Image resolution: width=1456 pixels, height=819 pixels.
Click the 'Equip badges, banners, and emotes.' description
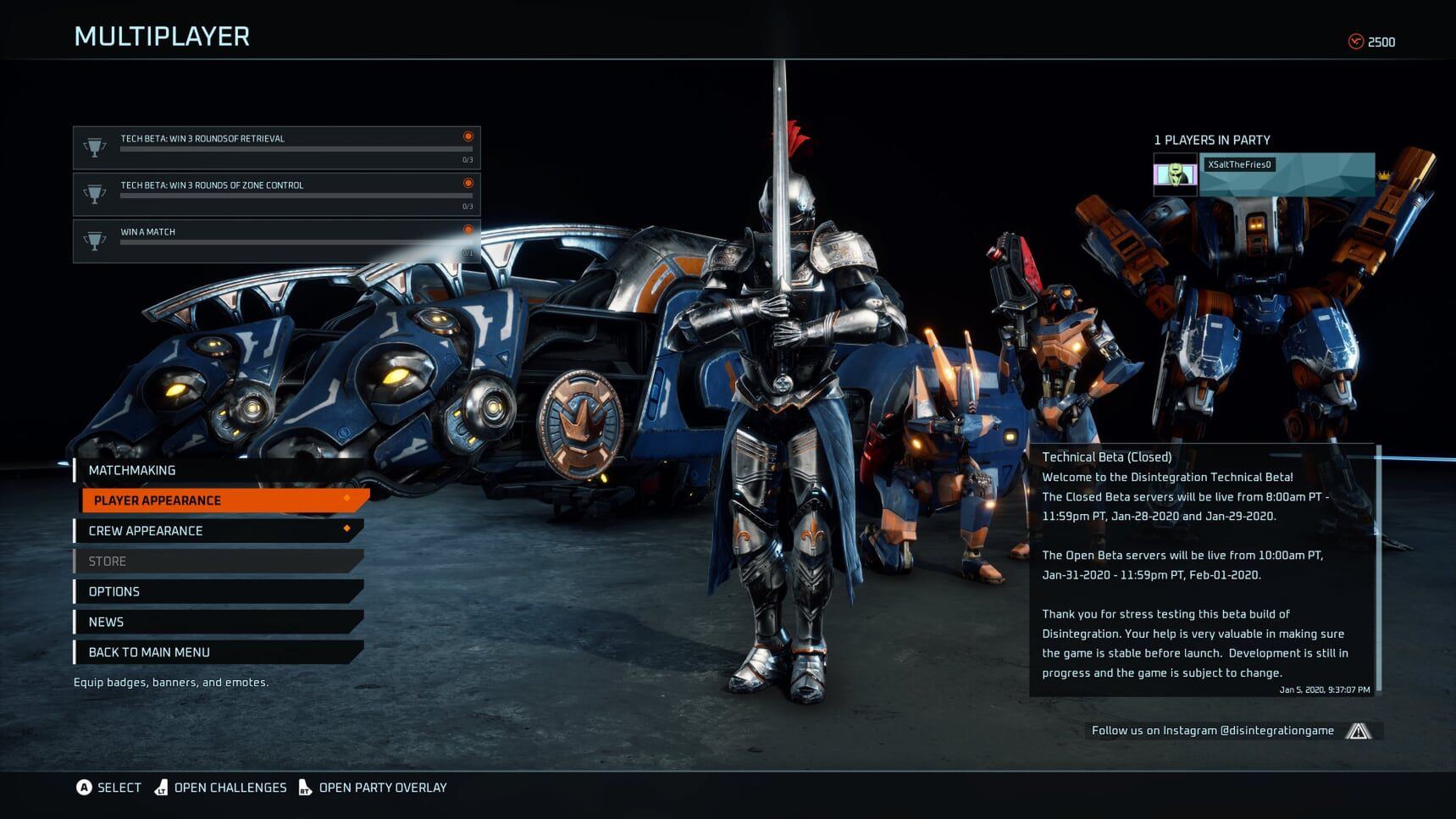171,682
